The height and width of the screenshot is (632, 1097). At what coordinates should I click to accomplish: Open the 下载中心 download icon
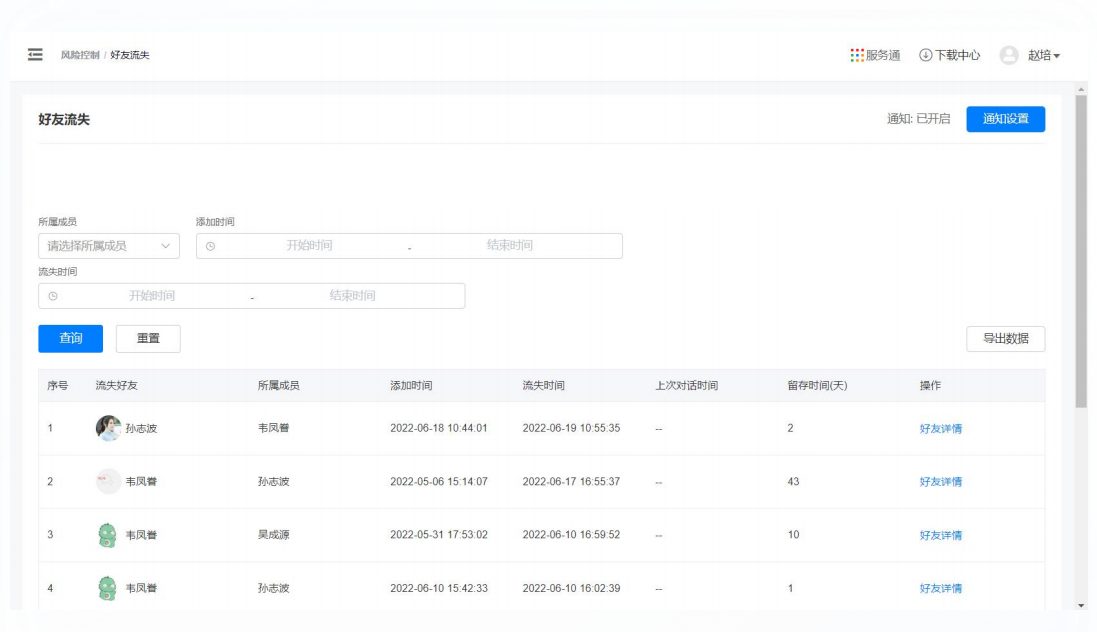925,56
